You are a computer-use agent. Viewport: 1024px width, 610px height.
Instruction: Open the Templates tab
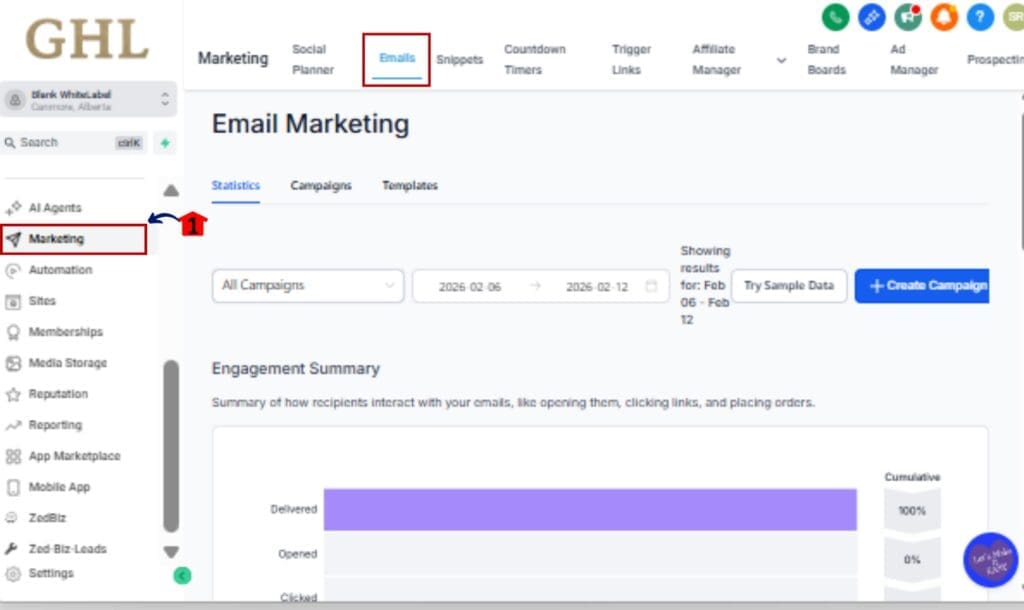[409, 185]
